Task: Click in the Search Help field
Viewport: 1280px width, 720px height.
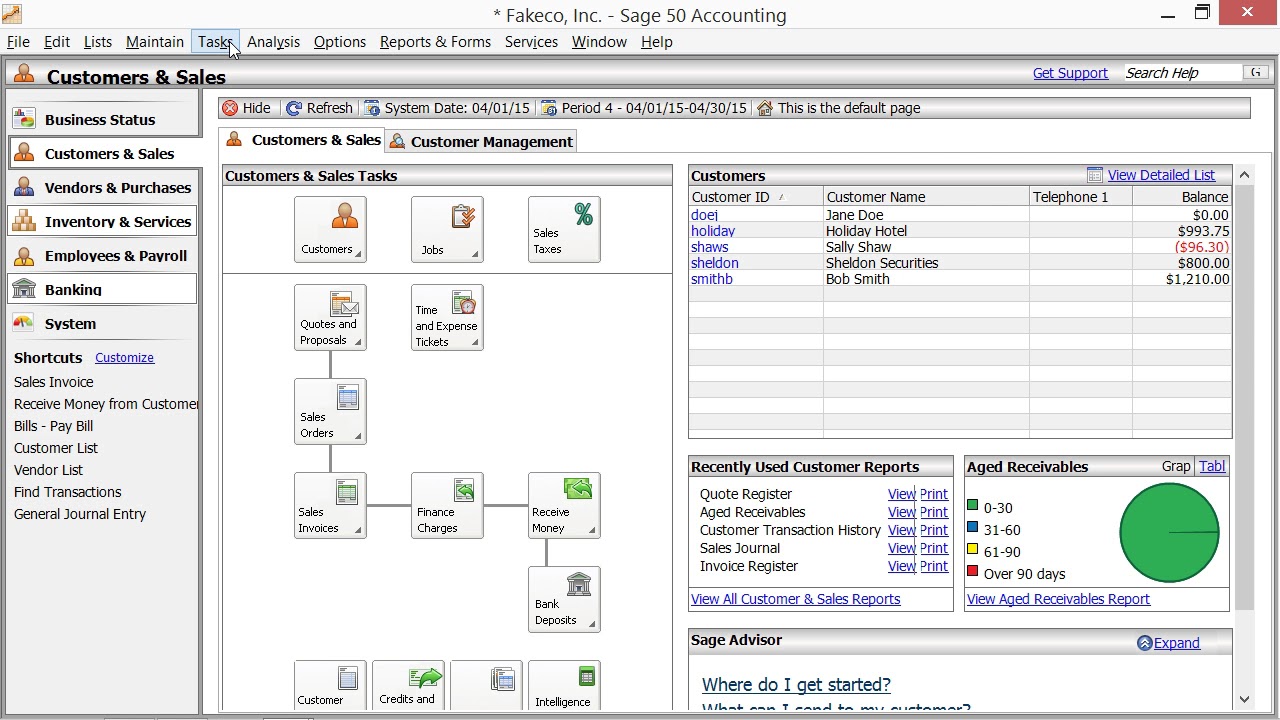Action: click(1182, 73)
